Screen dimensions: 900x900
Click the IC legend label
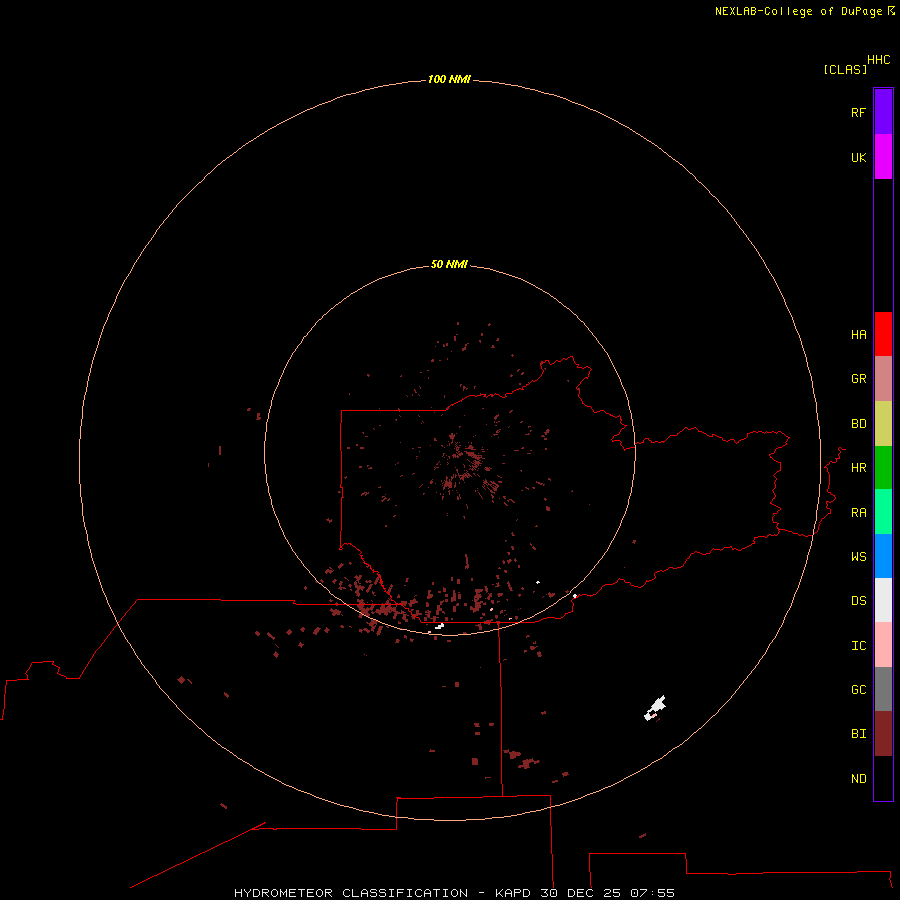tap(858, 646)
